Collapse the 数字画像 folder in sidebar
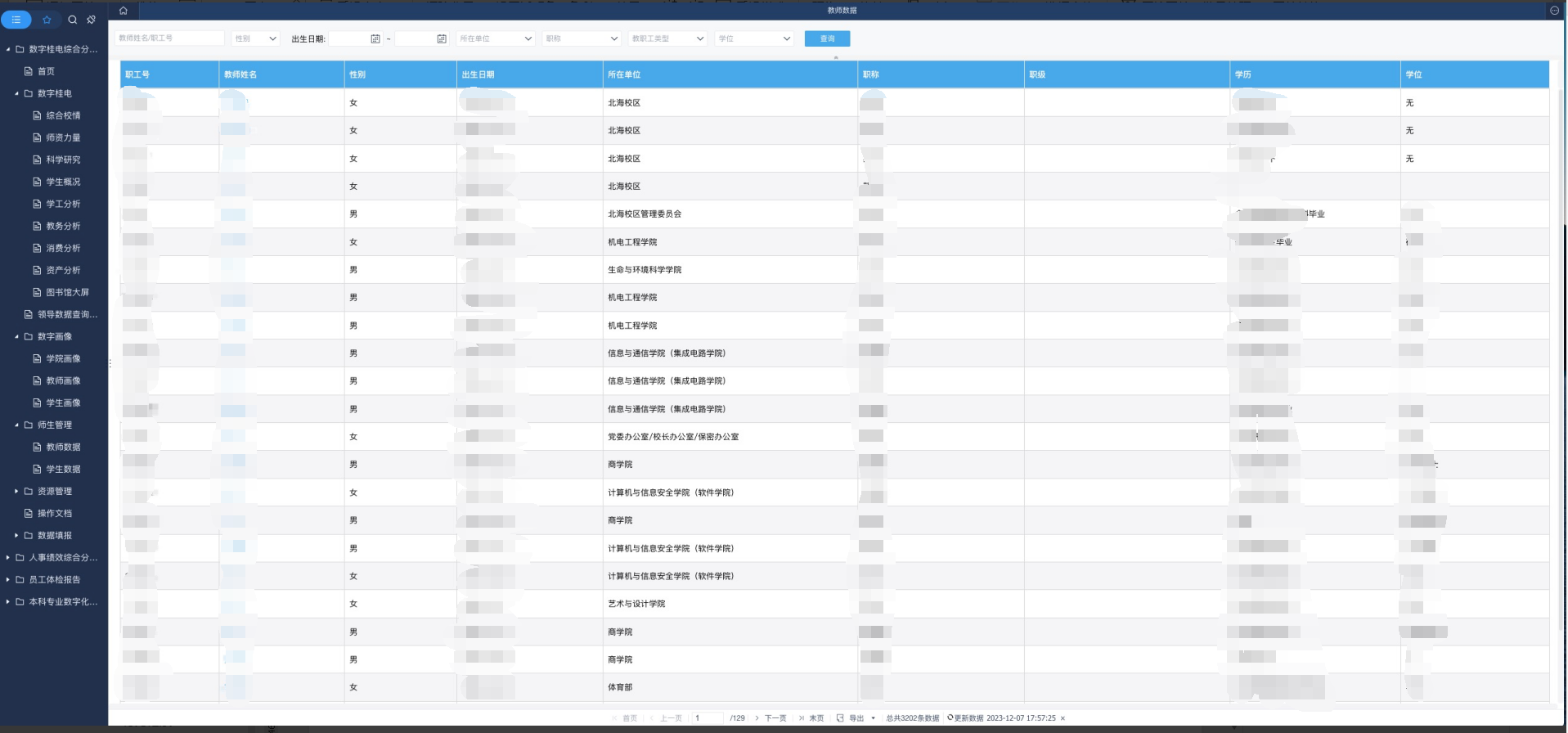 [17, 336]
